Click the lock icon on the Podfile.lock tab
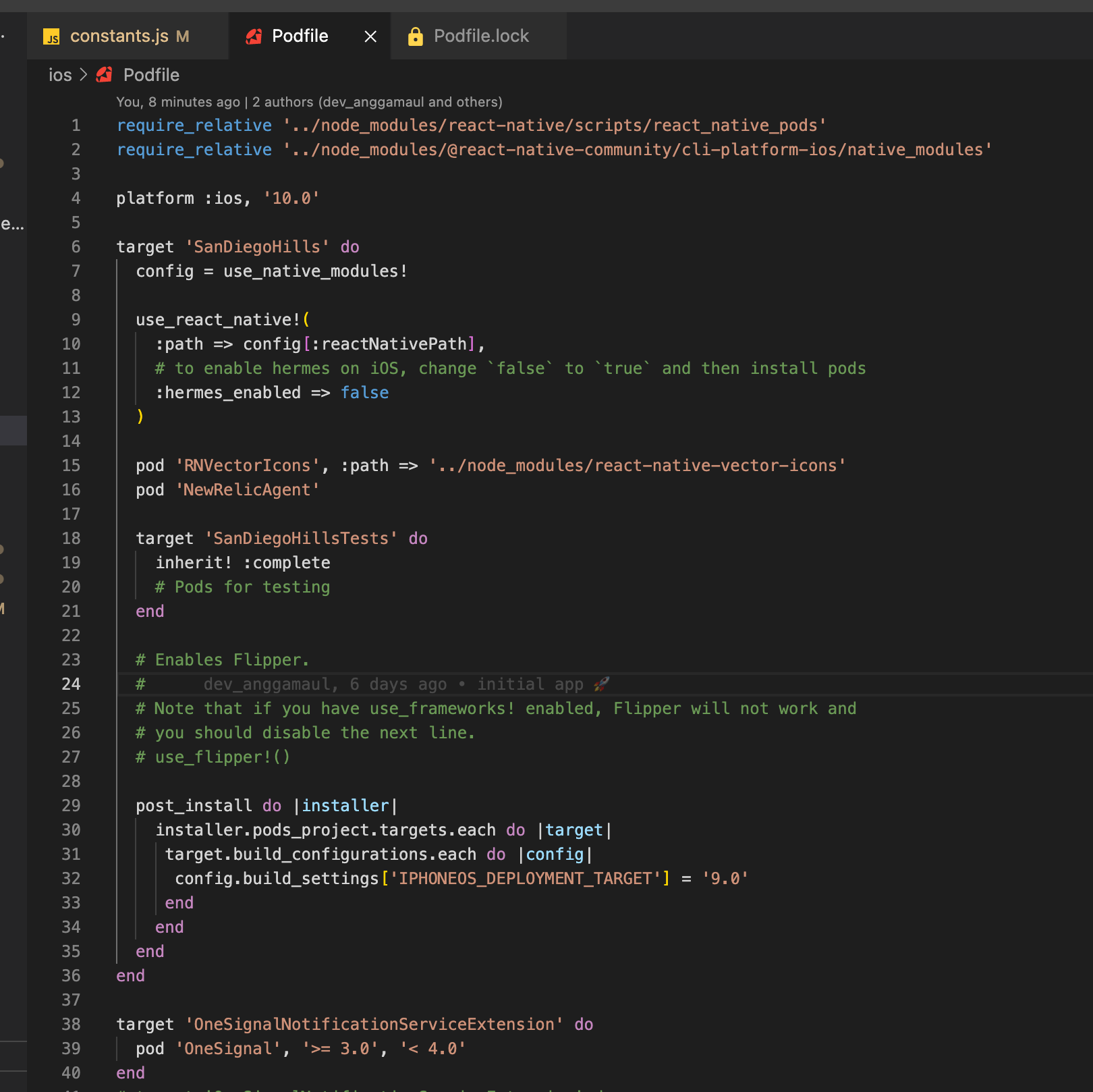Viewport: 1093px width, 1092px height. click(415, 36)
